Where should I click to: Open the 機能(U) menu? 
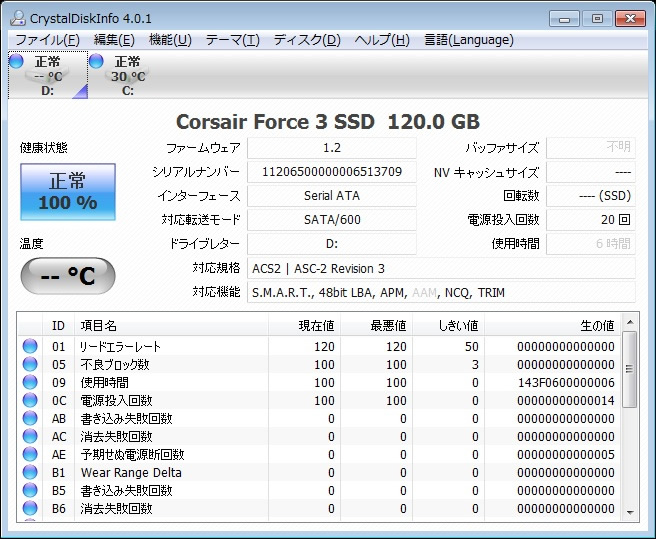pyautogui.click(x=170, y=40)
